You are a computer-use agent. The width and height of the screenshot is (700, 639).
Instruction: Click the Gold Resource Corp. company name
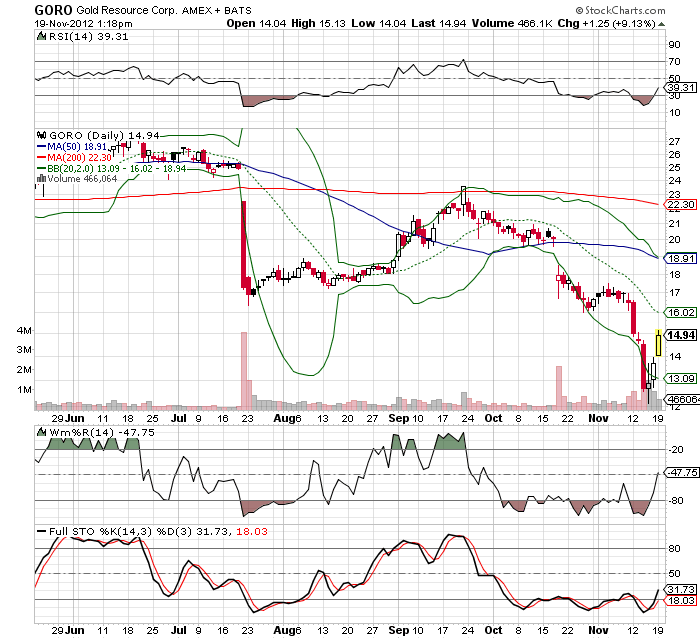(x=127, y=10)
